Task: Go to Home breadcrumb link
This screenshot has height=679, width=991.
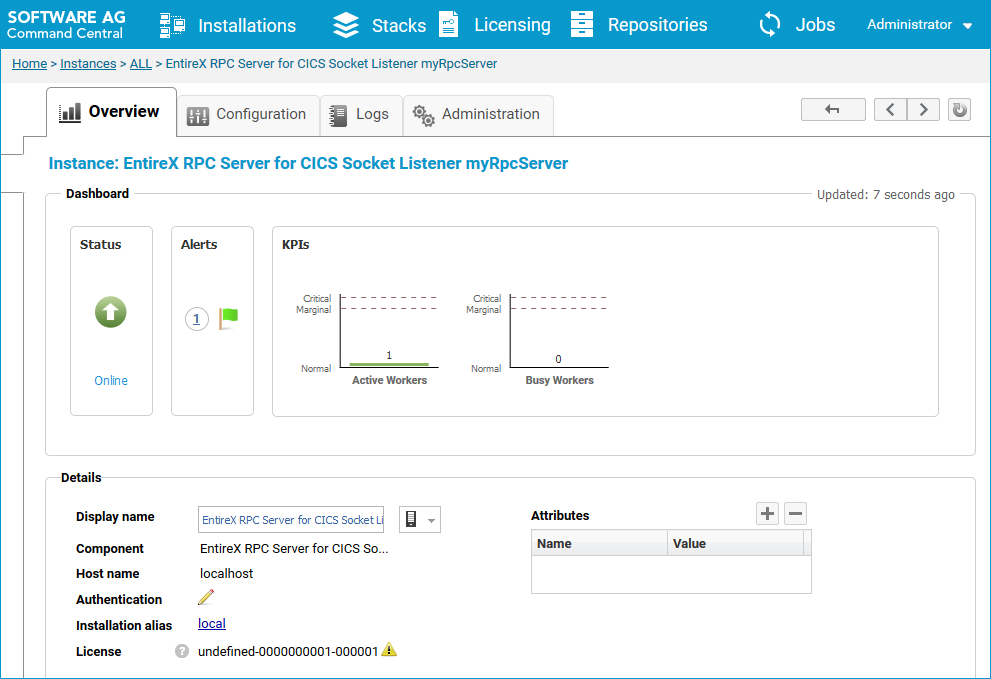Action: point(30,64)
